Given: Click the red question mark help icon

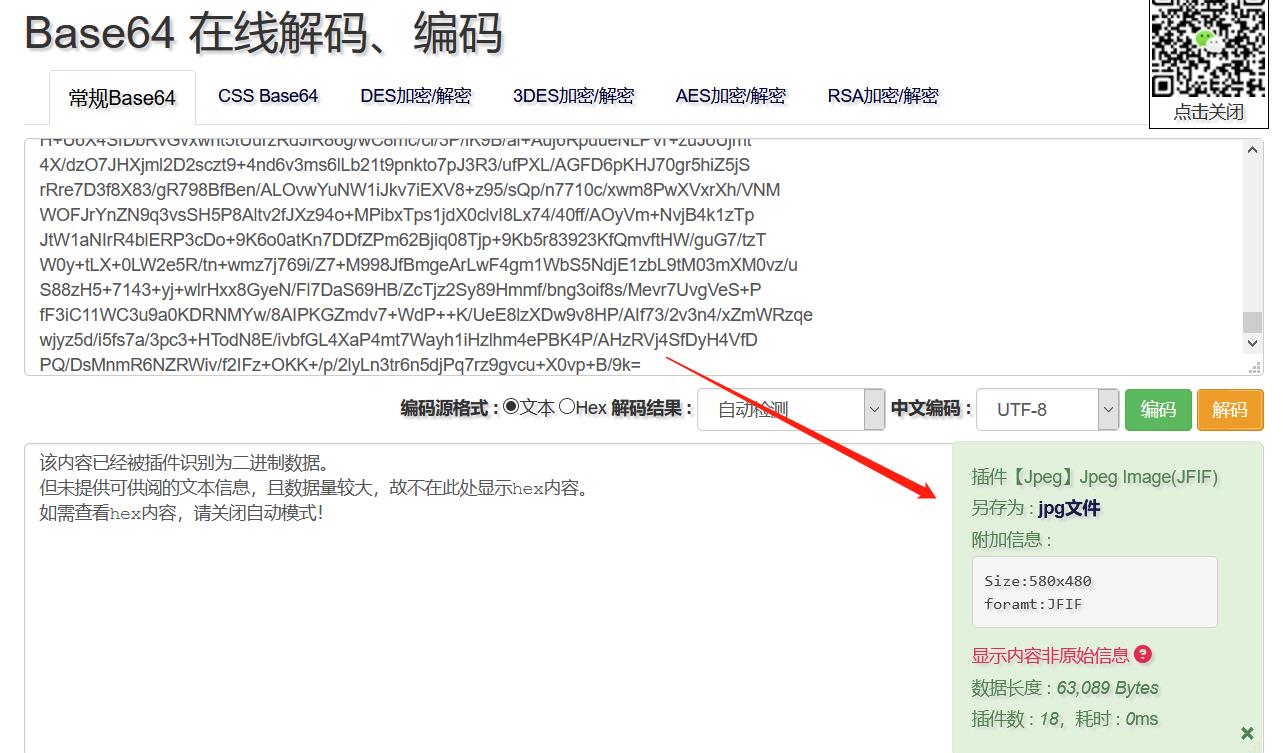Looking at the screenshot, I should 1143,654.
